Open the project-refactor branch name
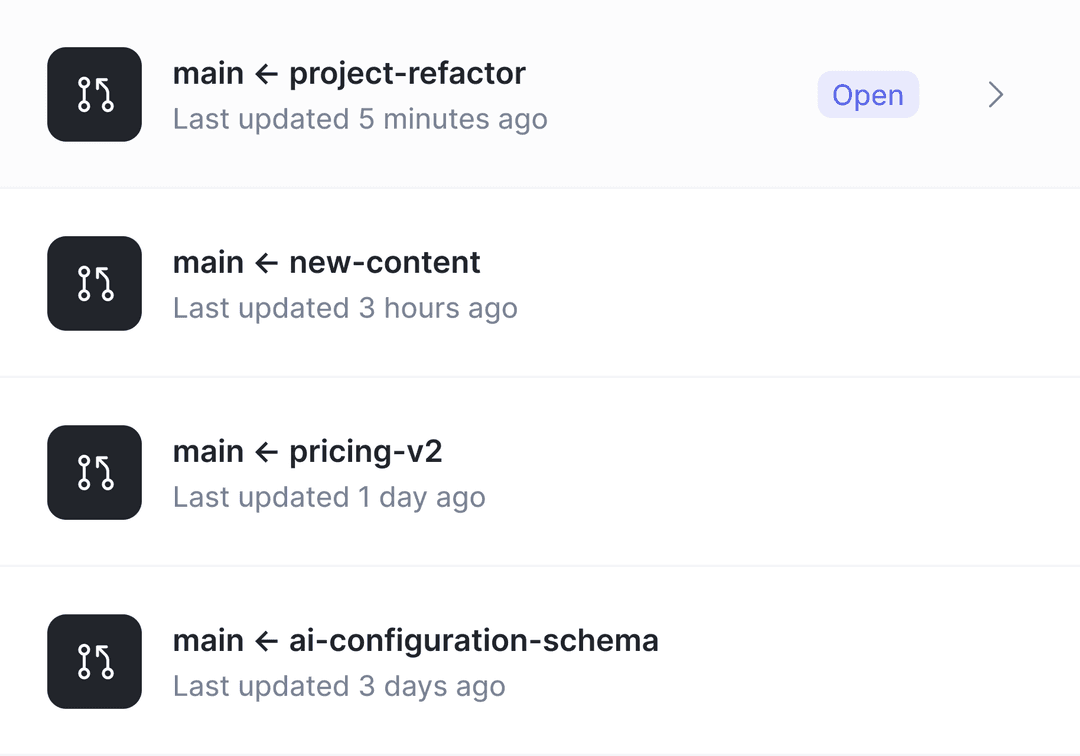Viewport: 1080px width, 756px height. tap(407, 74)
